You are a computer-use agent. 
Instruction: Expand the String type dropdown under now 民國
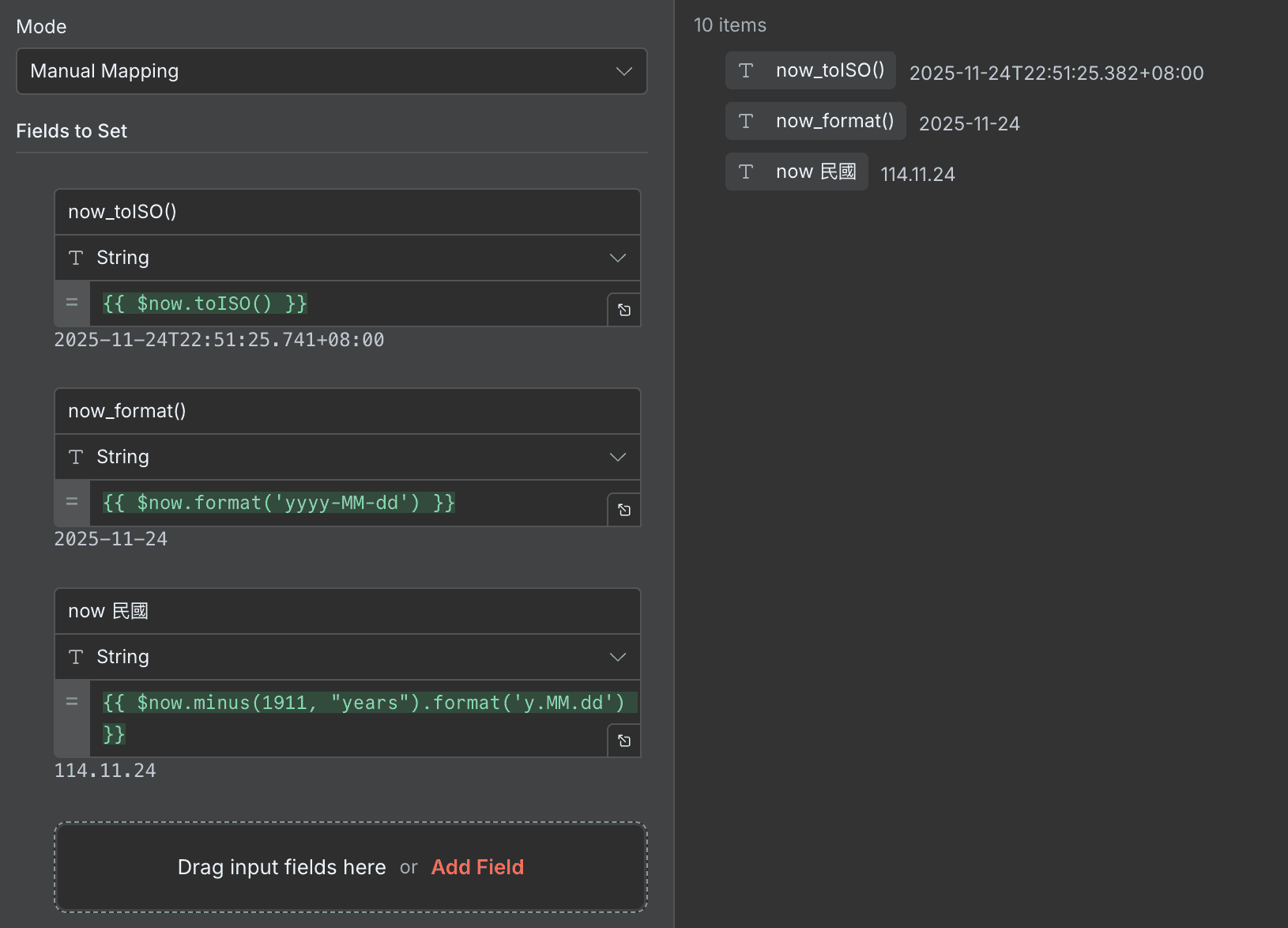[x=347, y=657]
